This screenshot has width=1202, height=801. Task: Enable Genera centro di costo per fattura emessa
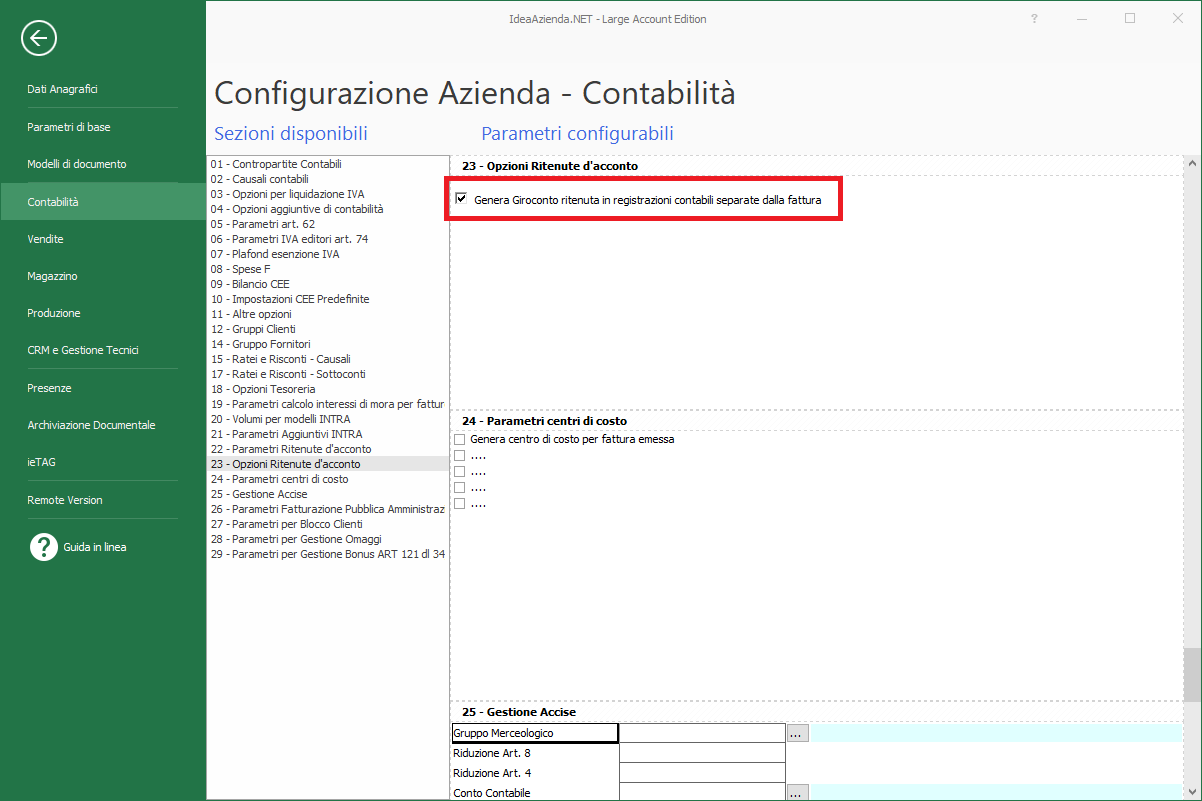coord(460,440)
